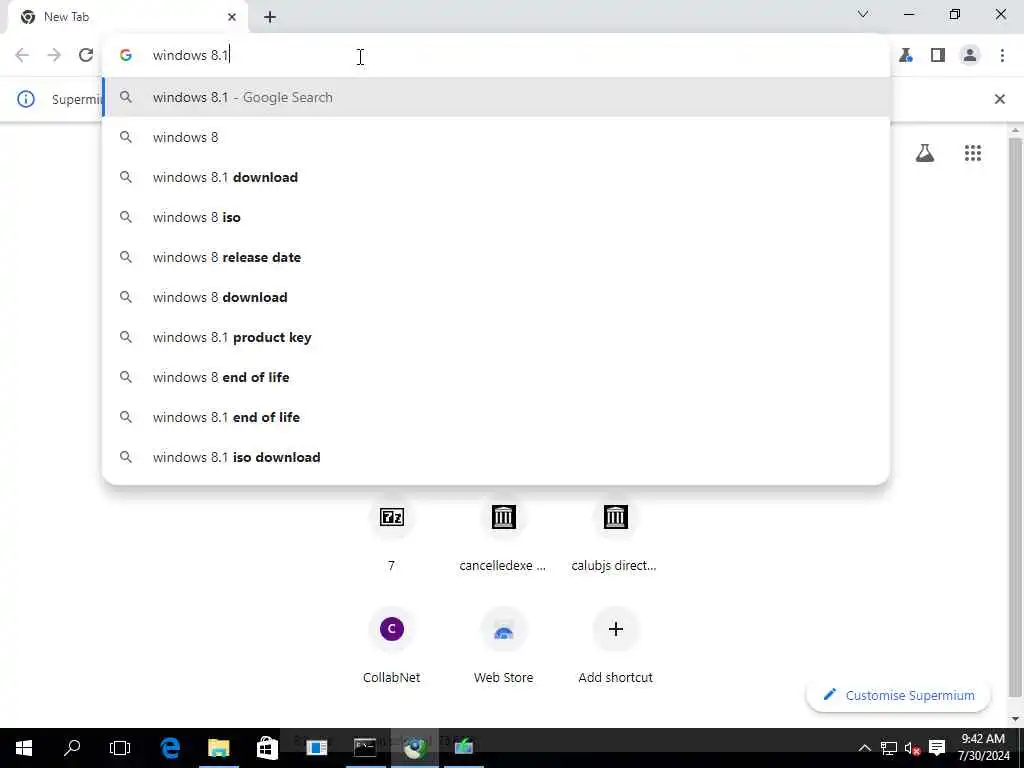
Task: Close the New Tab tab
Action: [x=232, y=17]
